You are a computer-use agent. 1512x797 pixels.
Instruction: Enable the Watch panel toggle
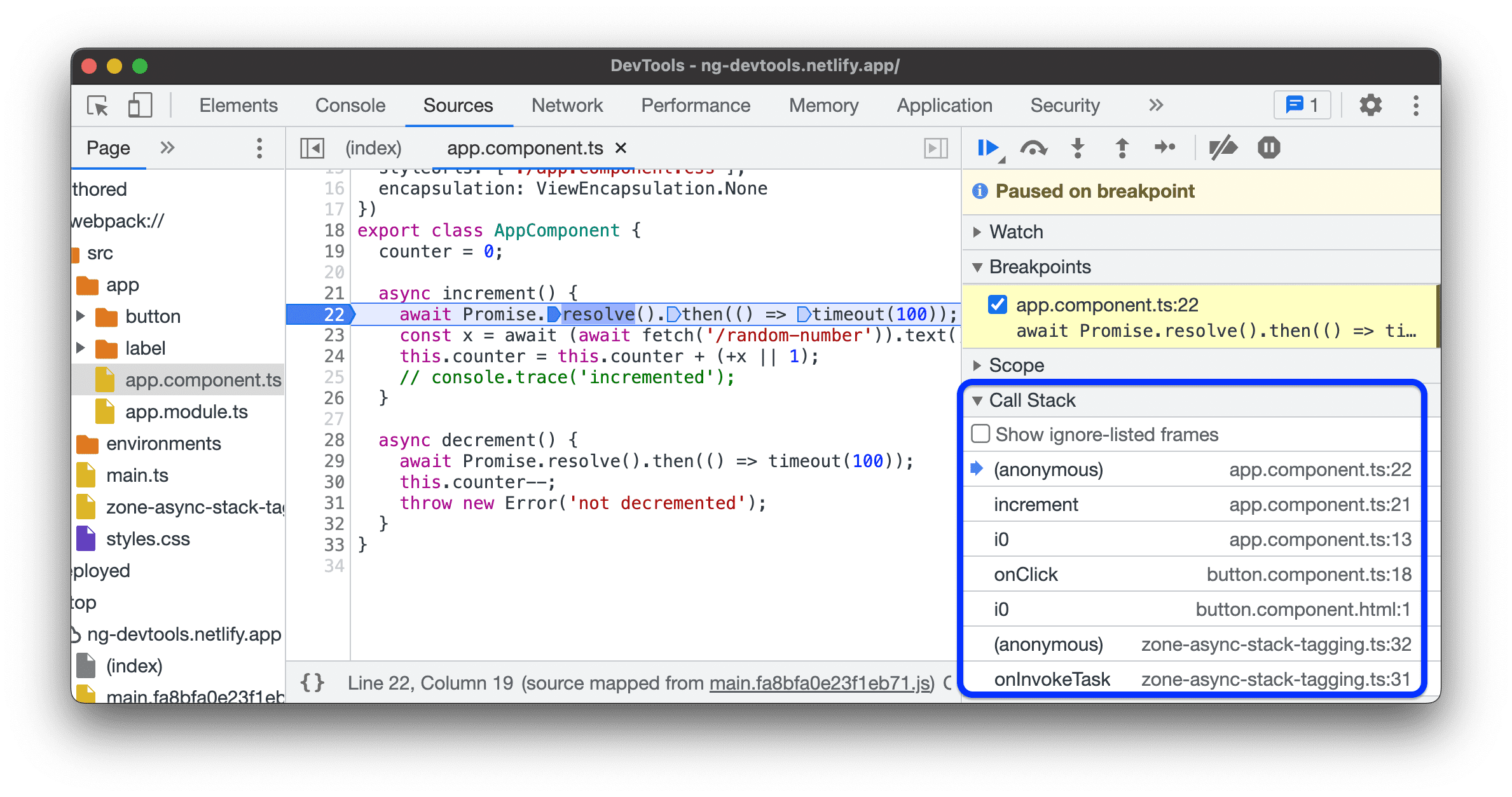click(x=986, y=231)
